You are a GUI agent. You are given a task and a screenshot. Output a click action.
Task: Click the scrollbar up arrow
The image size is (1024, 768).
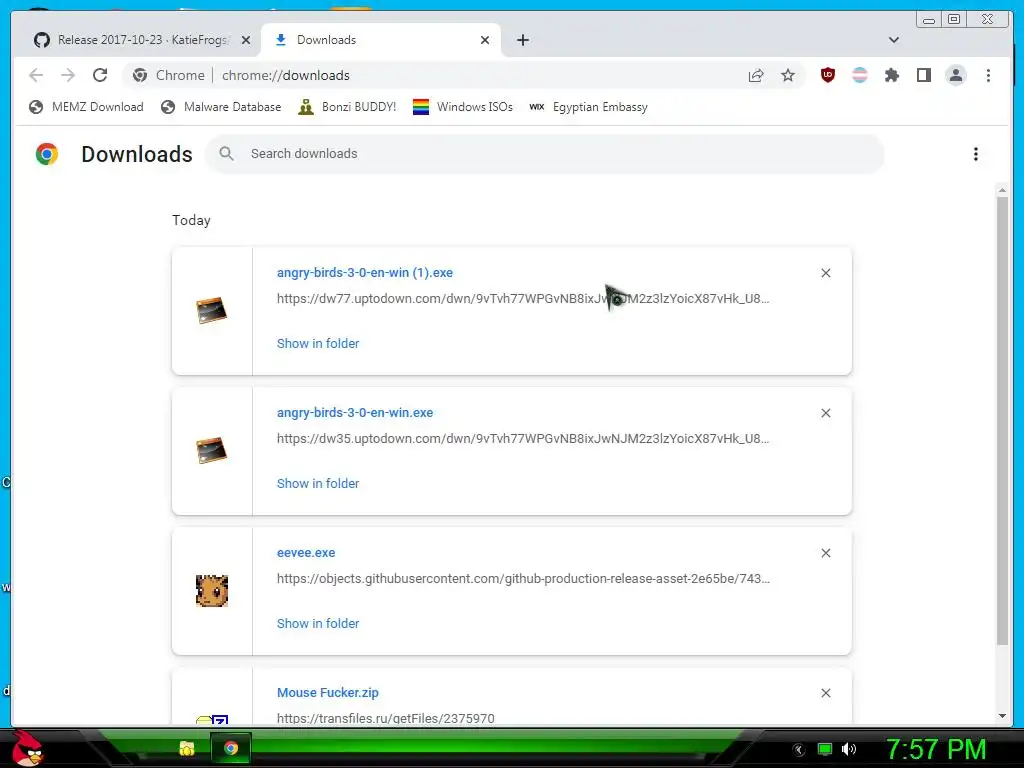[x=1002, y=191]
